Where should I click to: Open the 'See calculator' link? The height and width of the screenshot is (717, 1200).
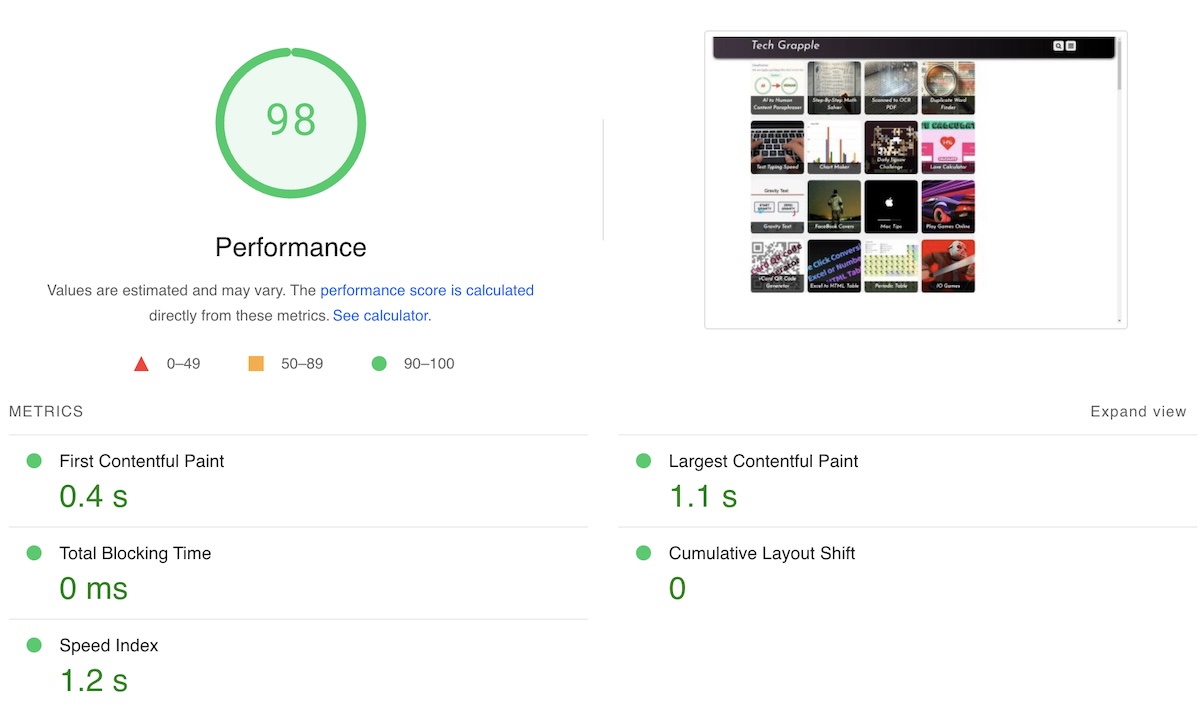click(380, 315)
